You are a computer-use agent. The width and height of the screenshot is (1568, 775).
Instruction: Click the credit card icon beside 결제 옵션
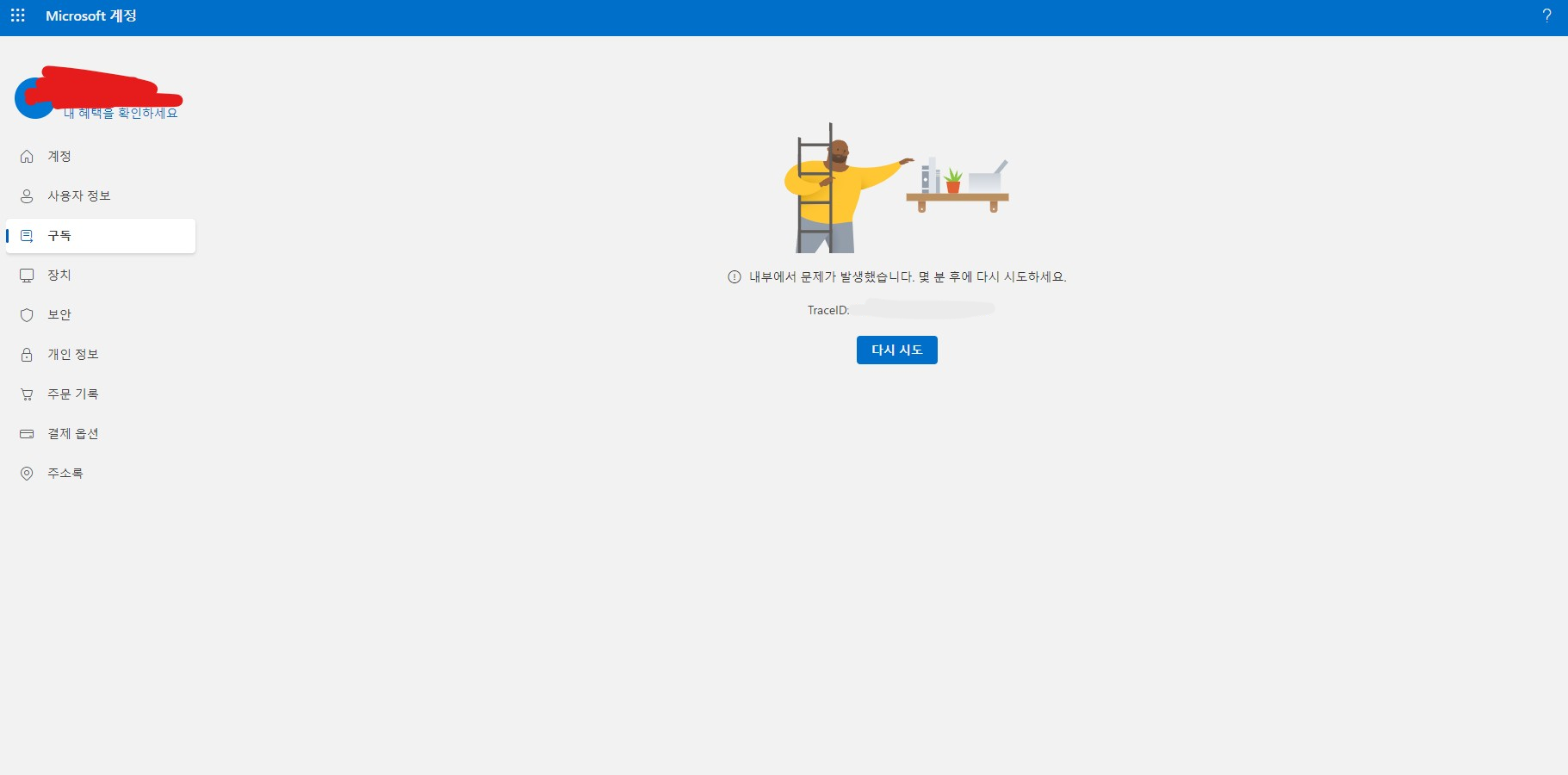pos(27,433)
